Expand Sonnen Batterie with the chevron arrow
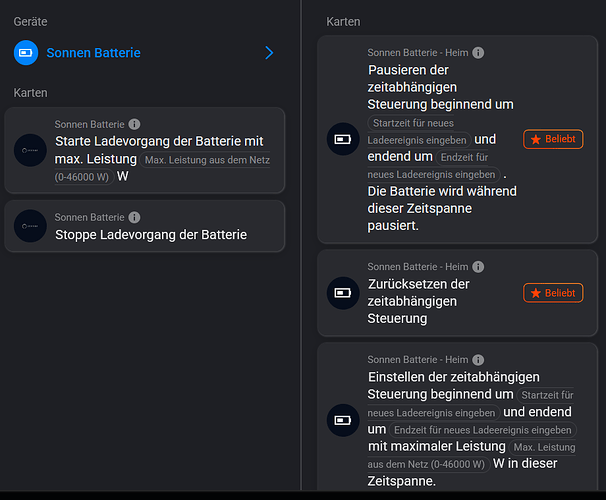The image size is (606, 500). point(269,53)
